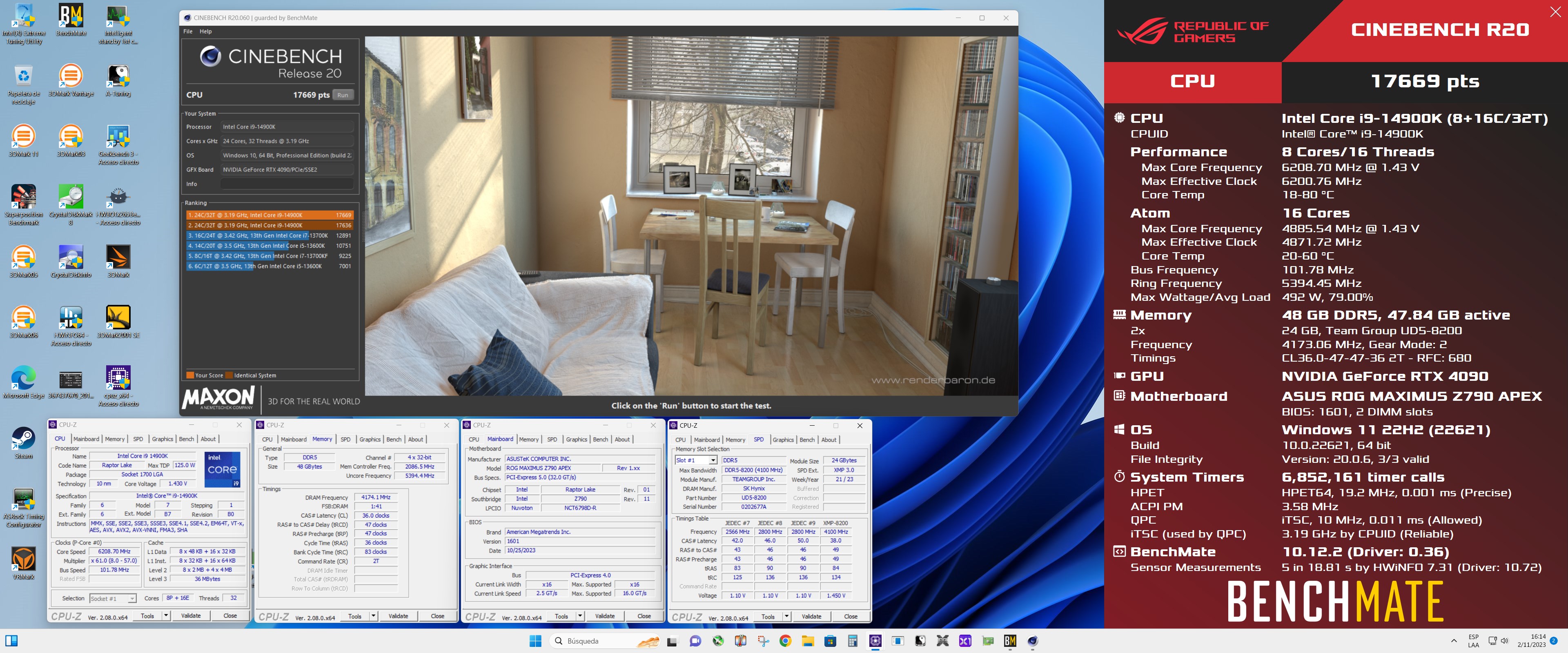Click the Run button next to CPU score
Image resolution: width=1568 pixels, height=653 pixels.
343,95
